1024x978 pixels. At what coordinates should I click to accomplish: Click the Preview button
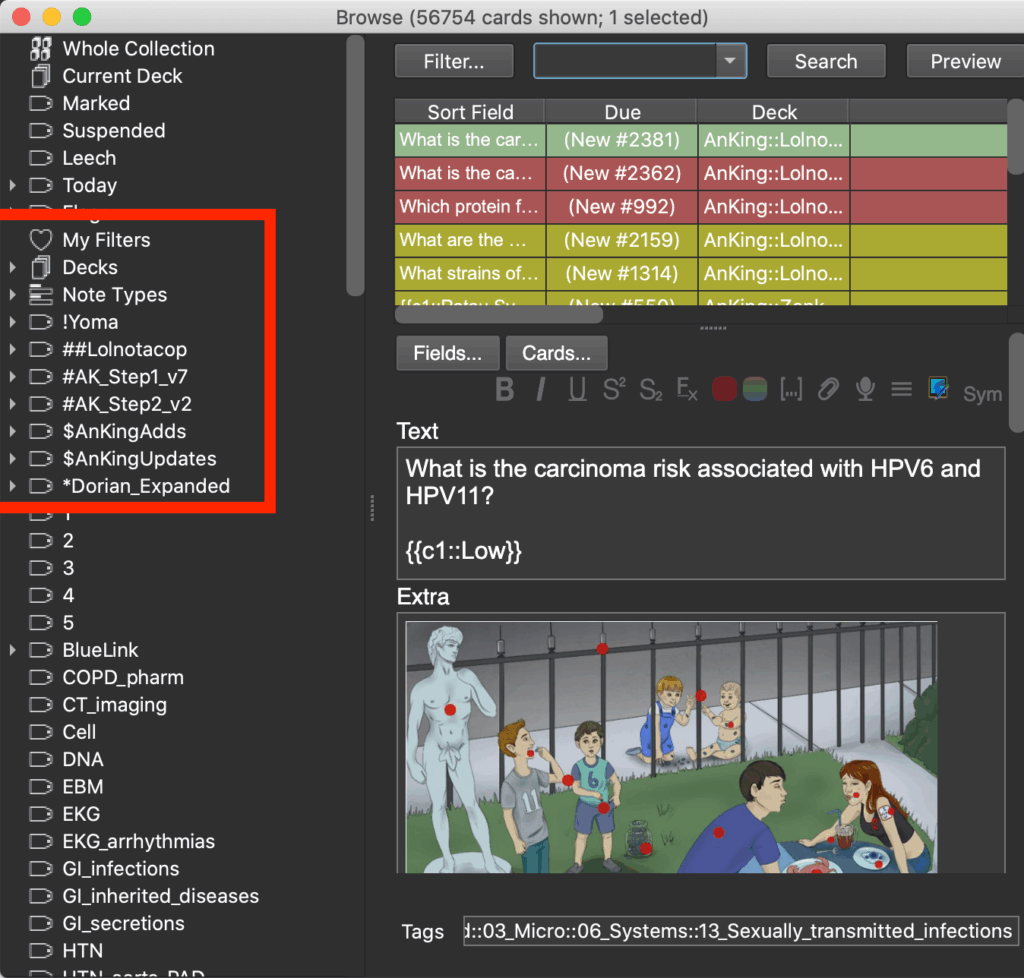(965, 61)
